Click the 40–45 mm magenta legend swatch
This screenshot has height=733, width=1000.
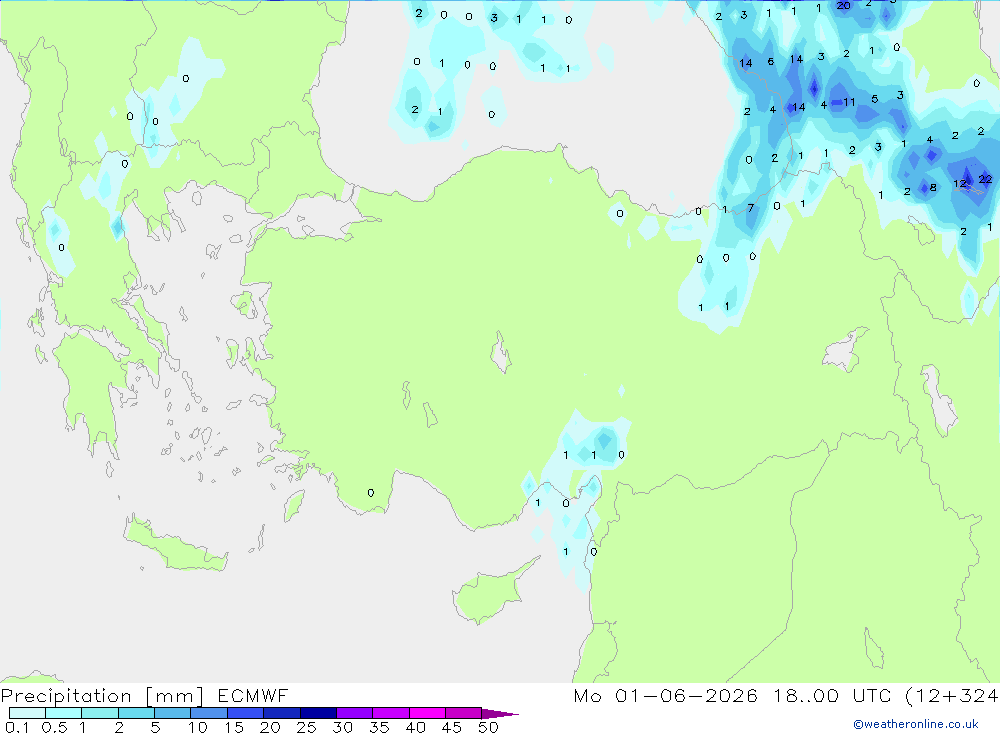pos(427,713)
